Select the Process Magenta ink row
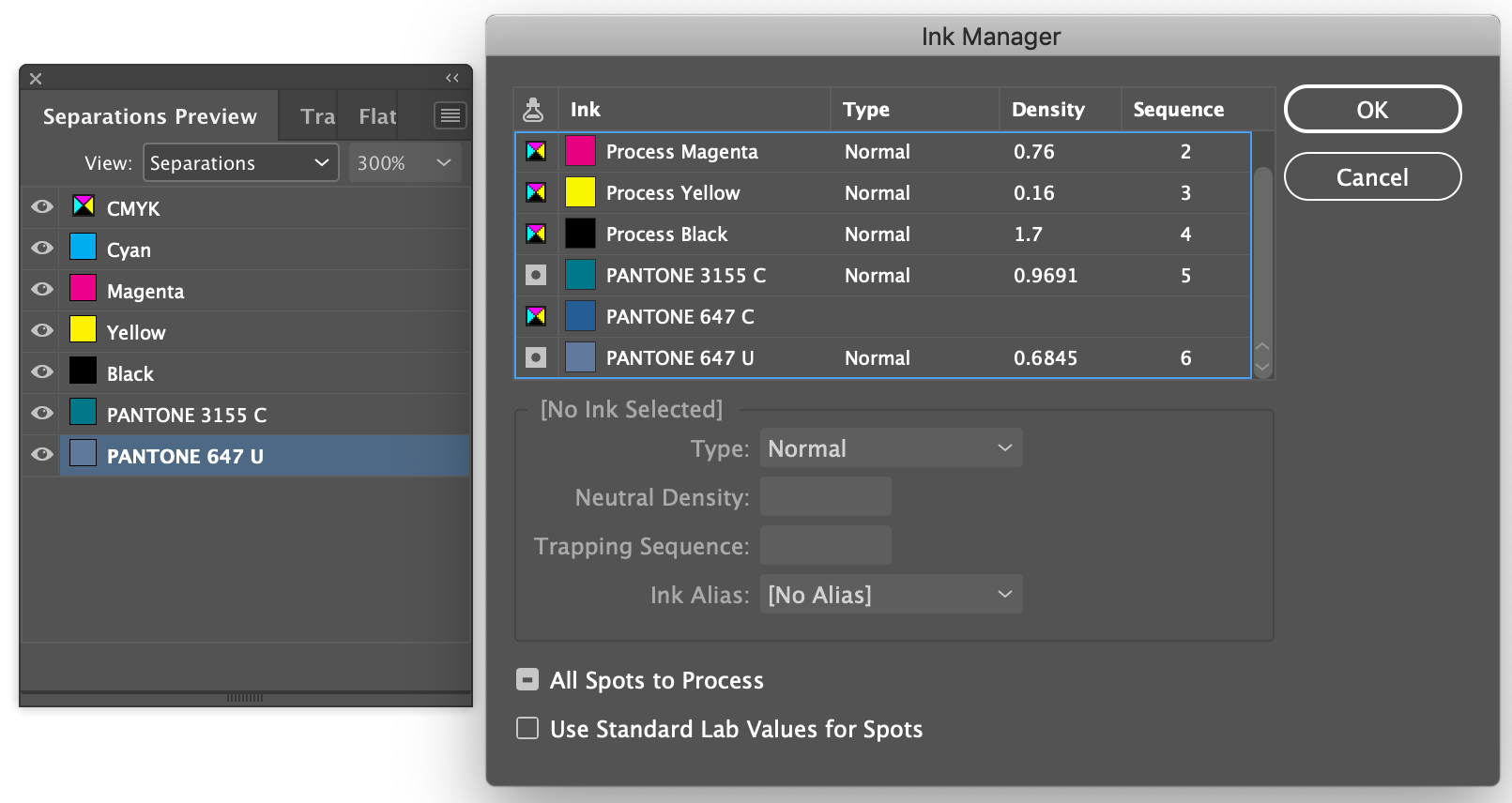 click(883, 152)
